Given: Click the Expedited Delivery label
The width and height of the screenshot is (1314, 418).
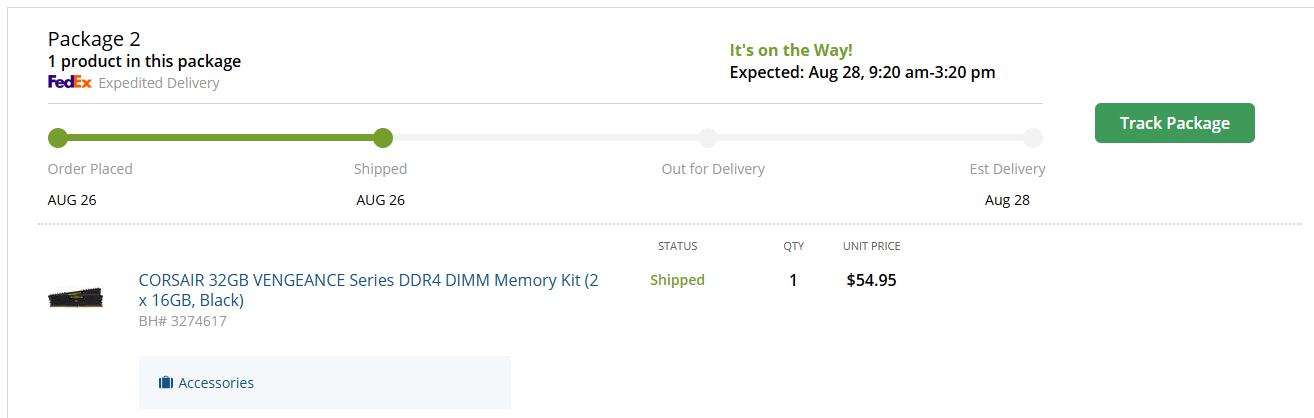Looking at the screenshot, I should tap(159, 83).
